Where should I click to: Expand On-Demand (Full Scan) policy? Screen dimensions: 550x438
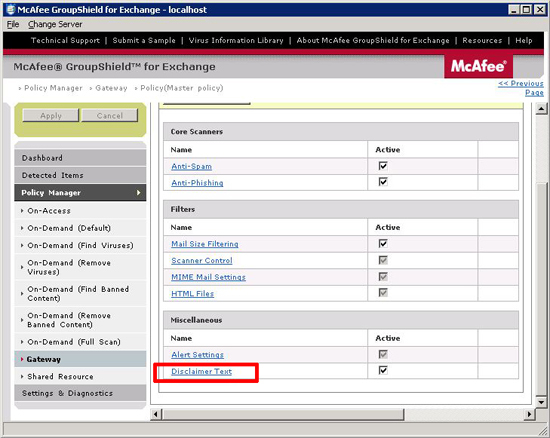click(x=80, y=342)
